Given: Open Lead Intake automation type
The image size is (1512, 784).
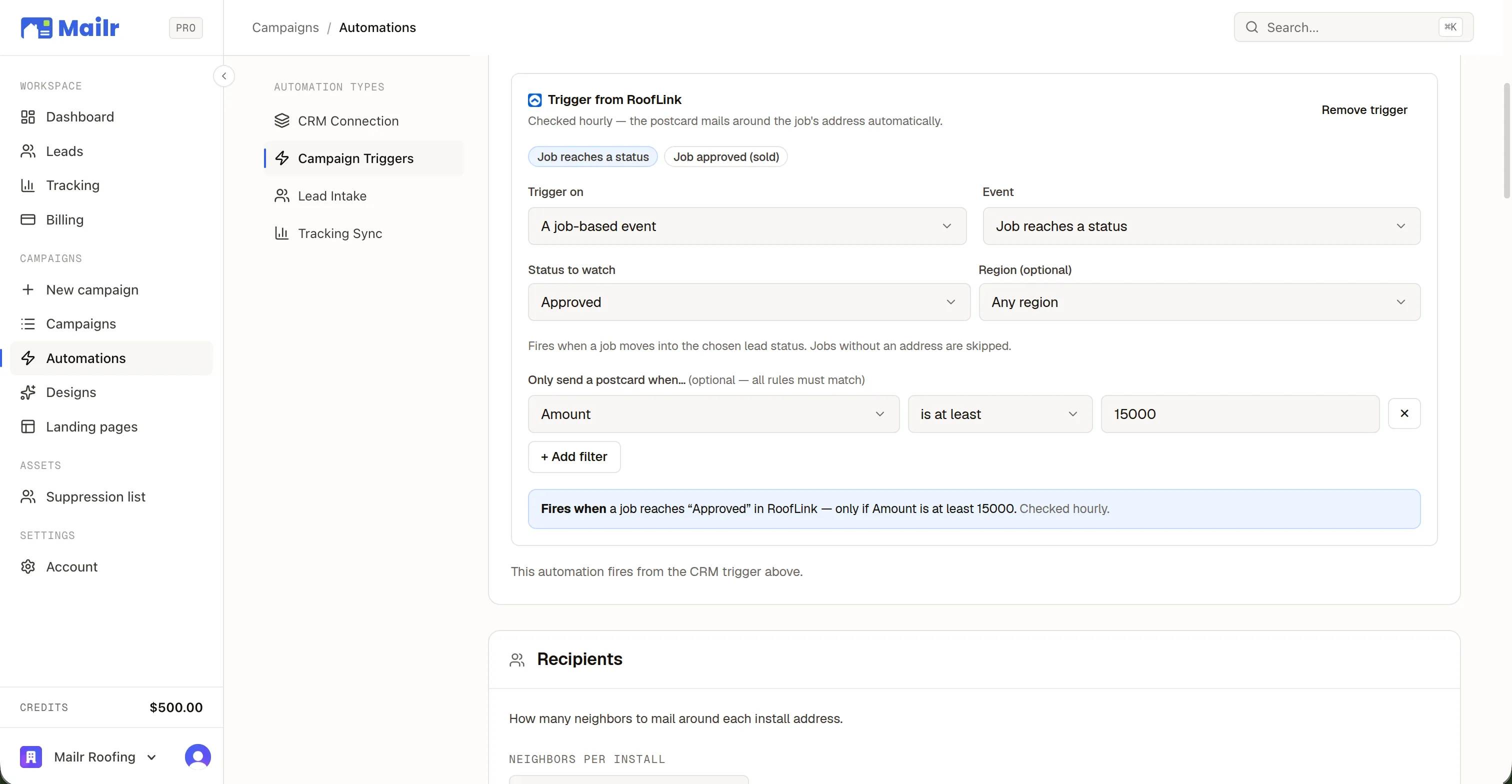Looking at the screenshot, I should tap(364, 196).
